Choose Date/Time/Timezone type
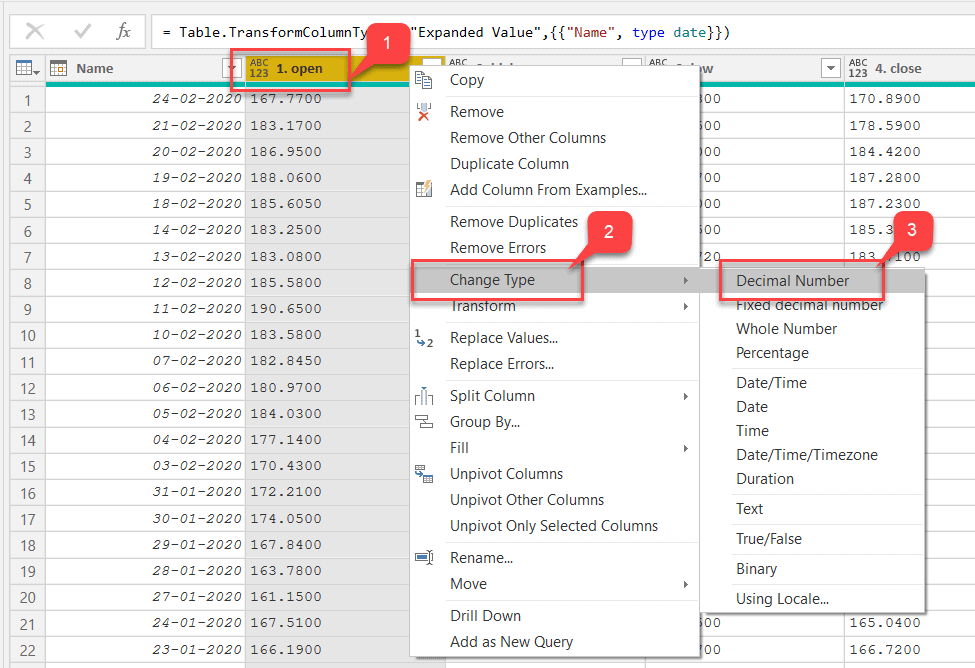The image size is (975, 668). coord(806,455)
